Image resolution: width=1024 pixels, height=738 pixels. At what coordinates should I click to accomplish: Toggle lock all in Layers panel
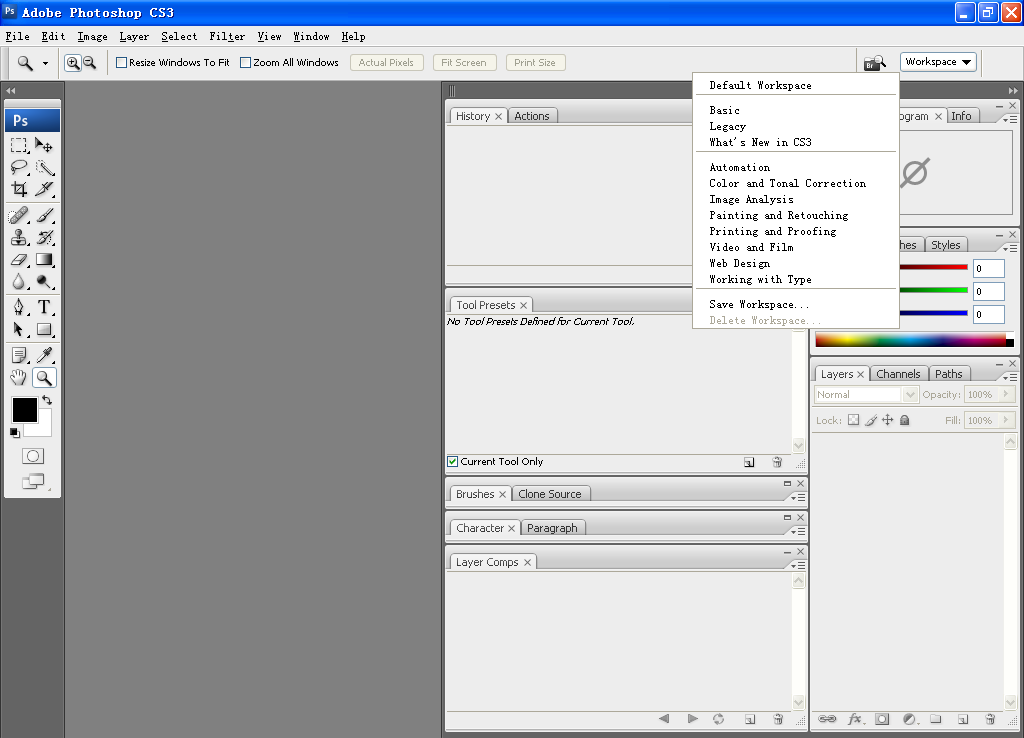coord(904,420)
